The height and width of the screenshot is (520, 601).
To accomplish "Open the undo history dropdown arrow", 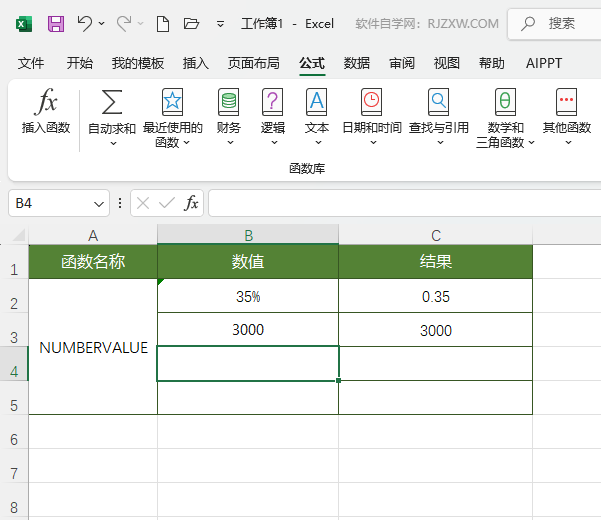I will pyautogui.click(x=102, y=23).
